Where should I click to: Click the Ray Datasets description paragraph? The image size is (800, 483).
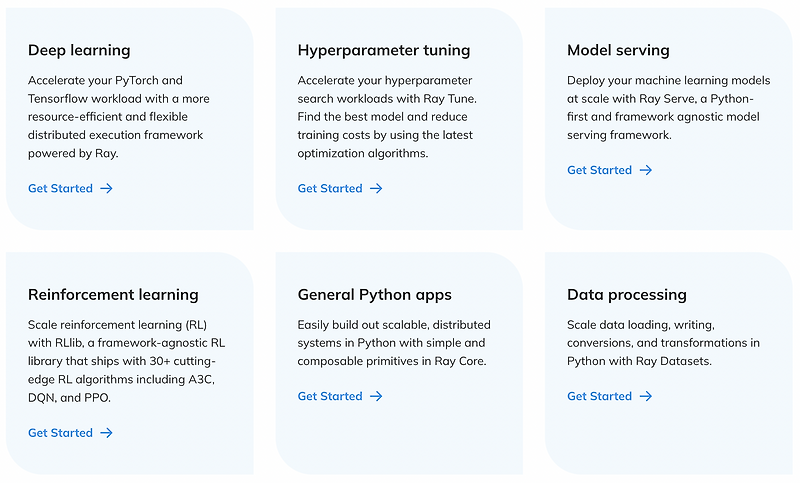pos(663,343)
